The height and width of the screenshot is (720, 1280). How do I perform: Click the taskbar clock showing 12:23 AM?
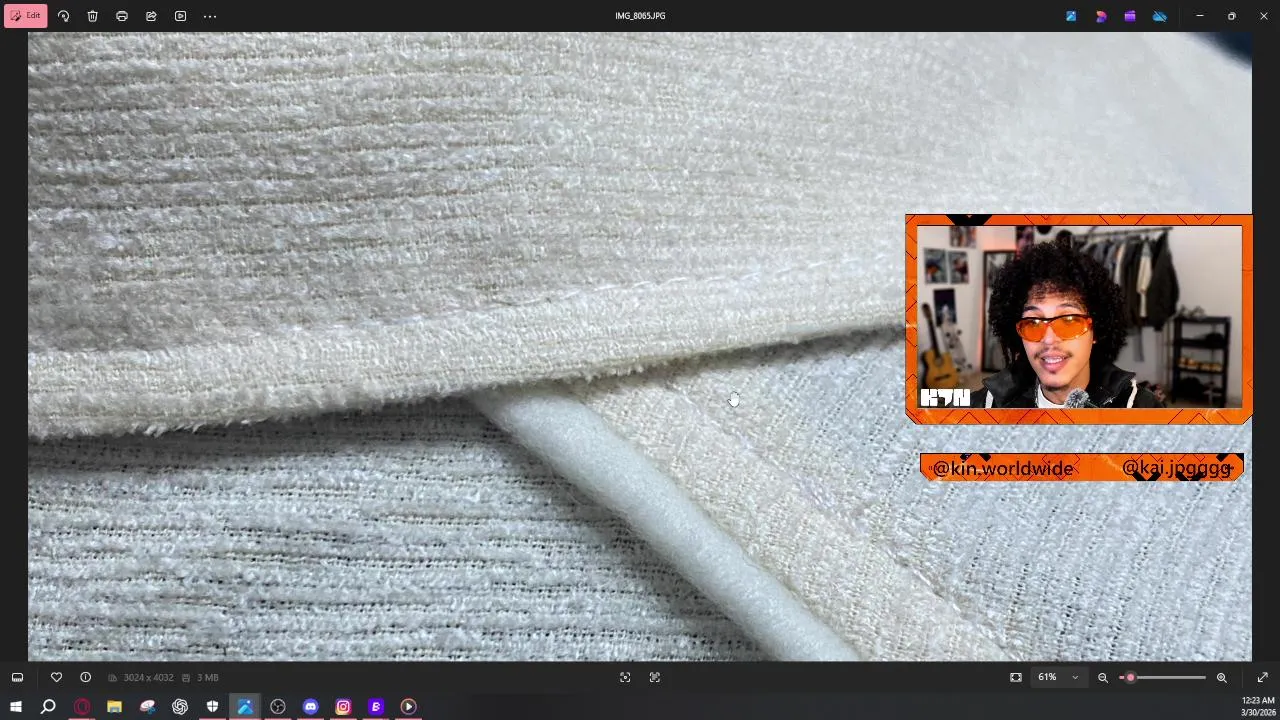pos(1258,707)
